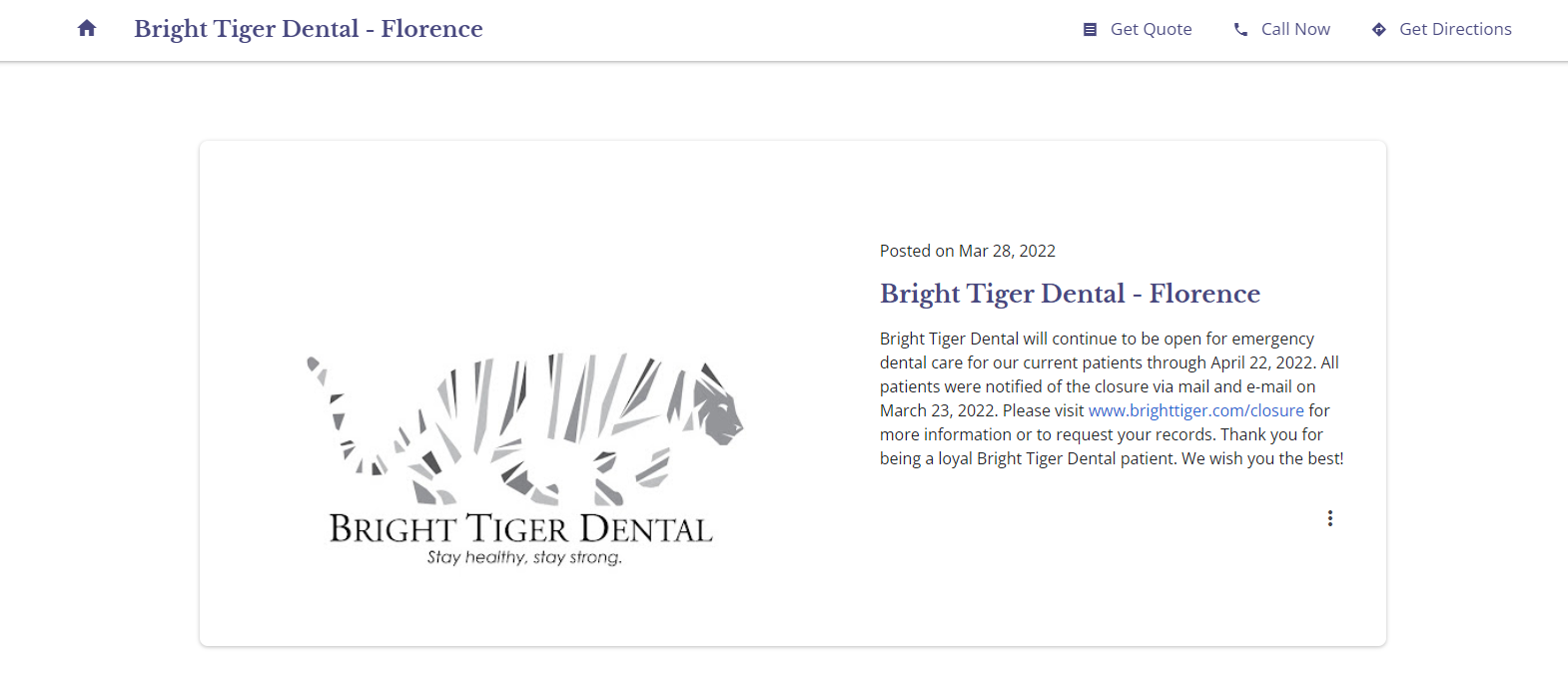Image resolution: width=1568 pixels, height=700 pixels.
Task: Click the 'We wish you the best!' sentence
Action: pos(1262,458)
